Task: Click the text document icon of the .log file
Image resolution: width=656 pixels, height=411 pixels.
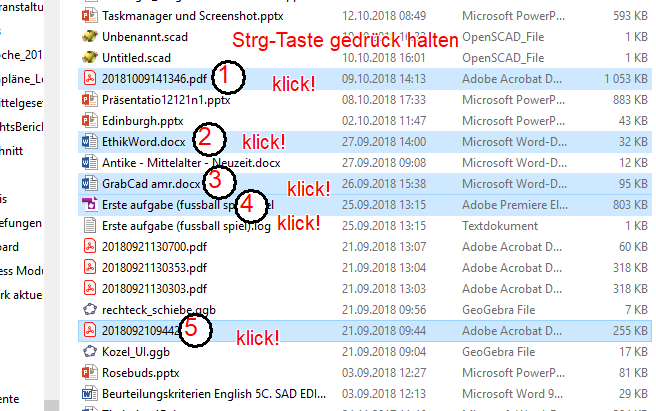Action: pyautogui.click(x=89, y=226)
